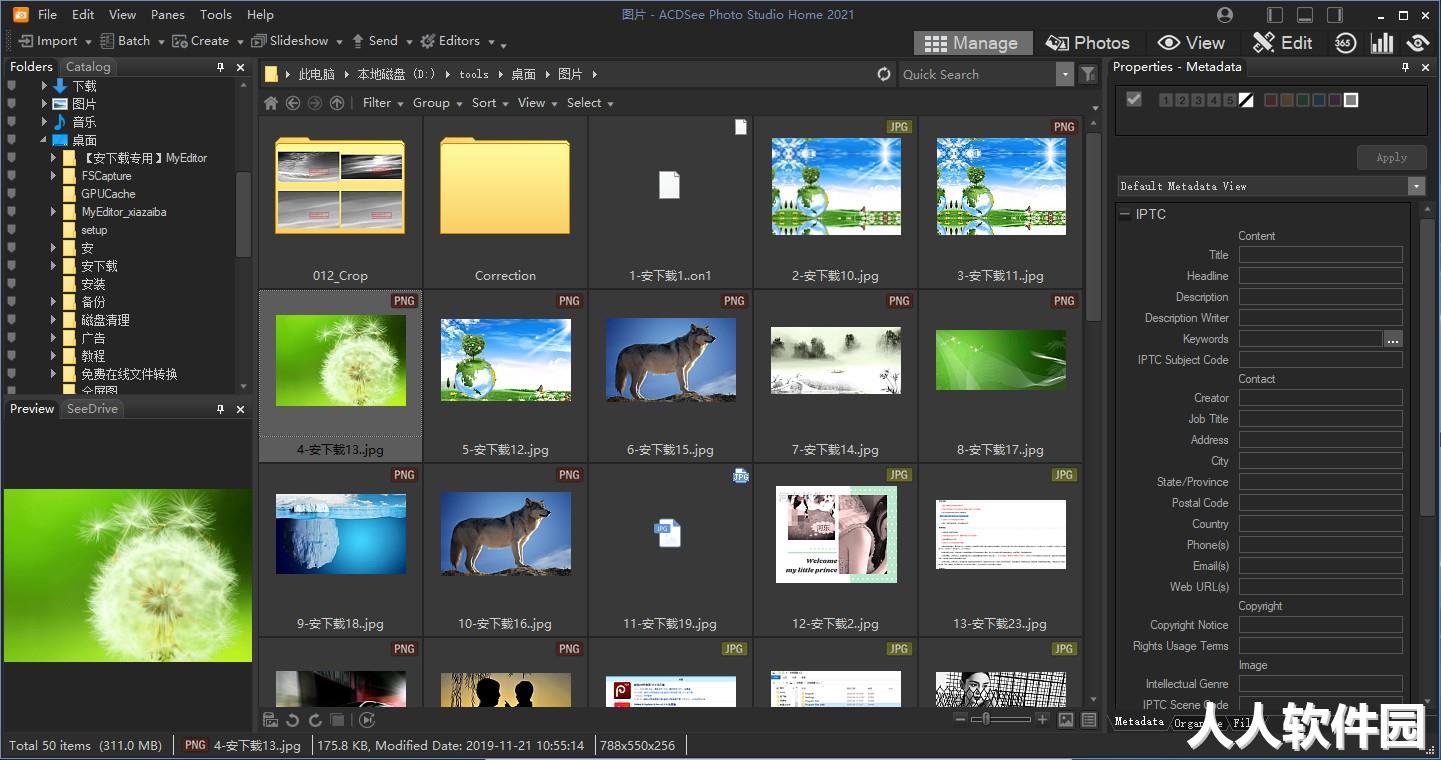The width and height of the screenshot is (1441, 760).
Task: Click the eye message center icon
Action: click(1417, 43)
